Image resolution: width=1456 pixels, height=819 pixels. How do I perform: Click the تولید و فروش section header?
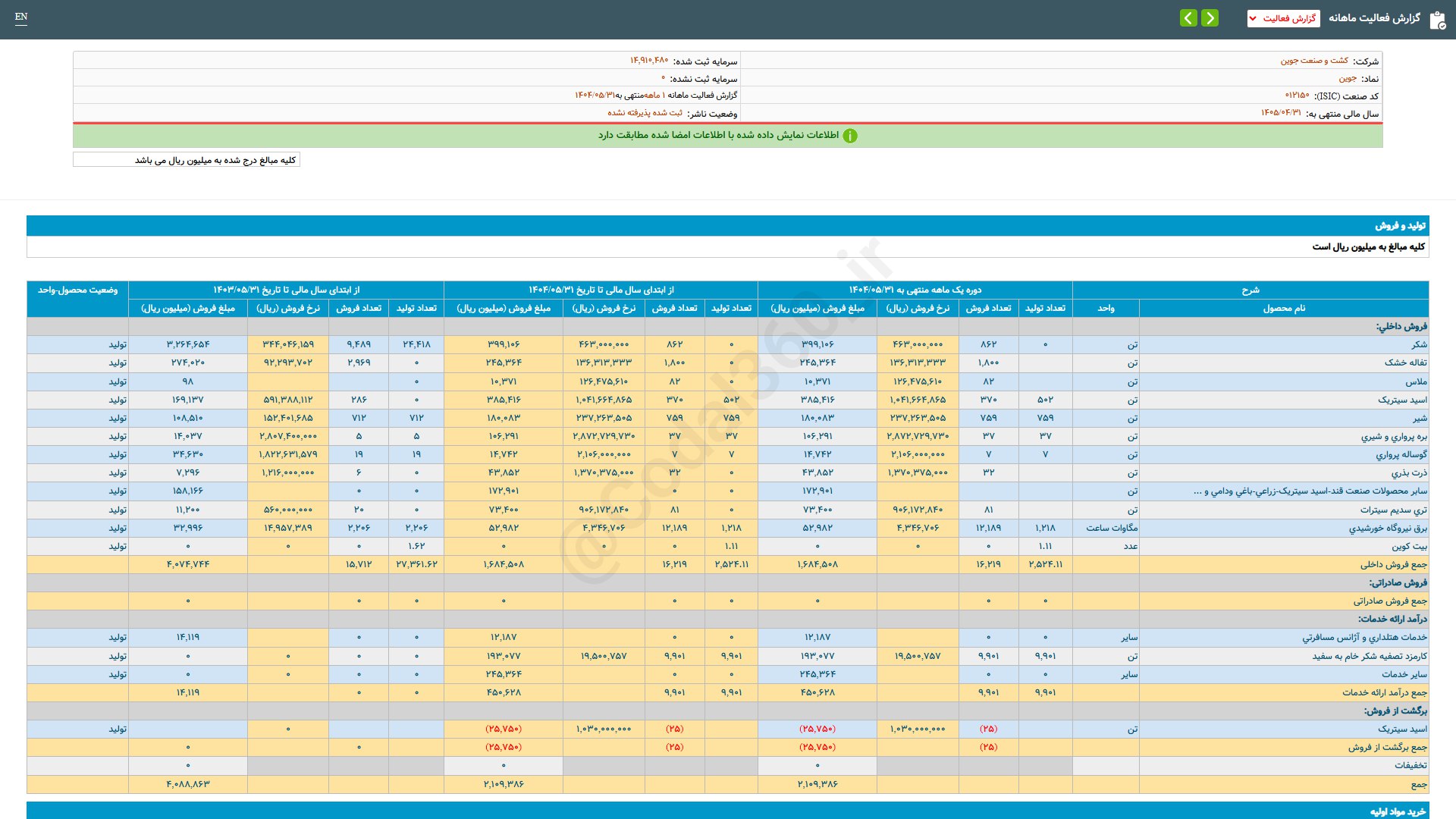(x=1400, y=226)
